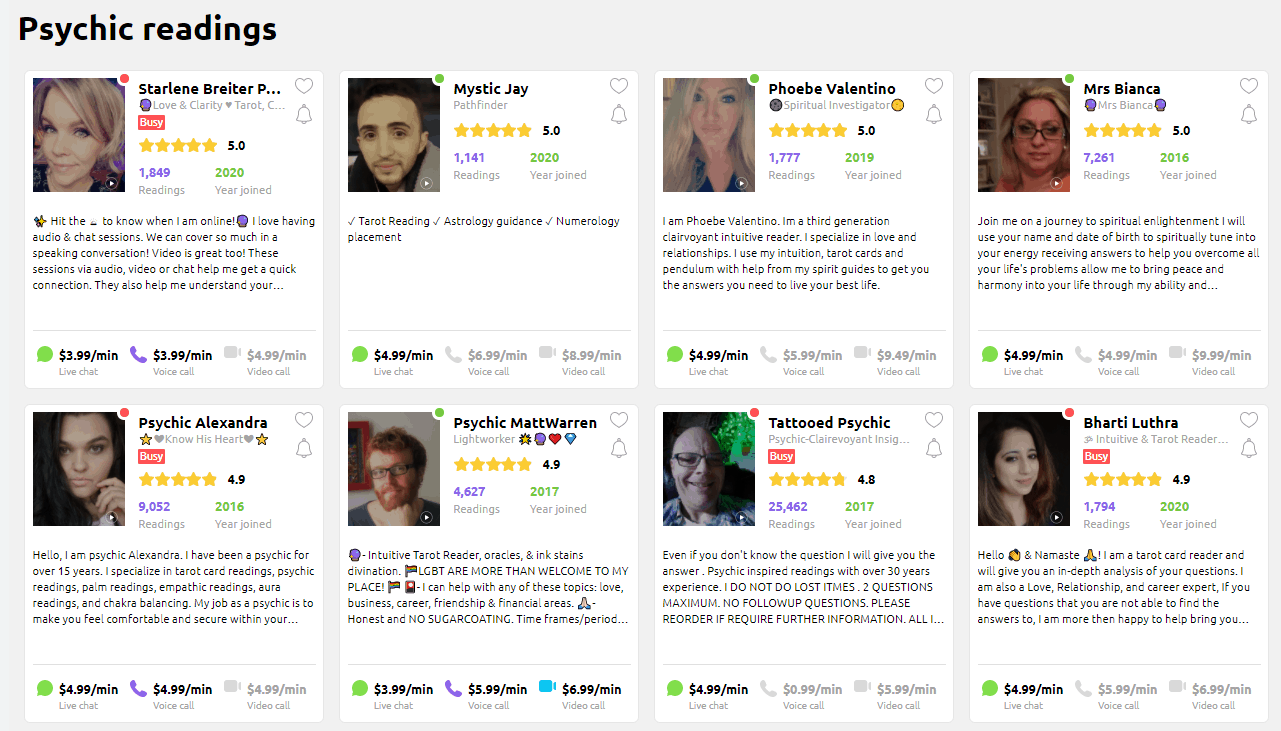Click Busy status badge on Tattooed Psychic
This screenshot has height=731, width=1281.
[x=781, y=456]
